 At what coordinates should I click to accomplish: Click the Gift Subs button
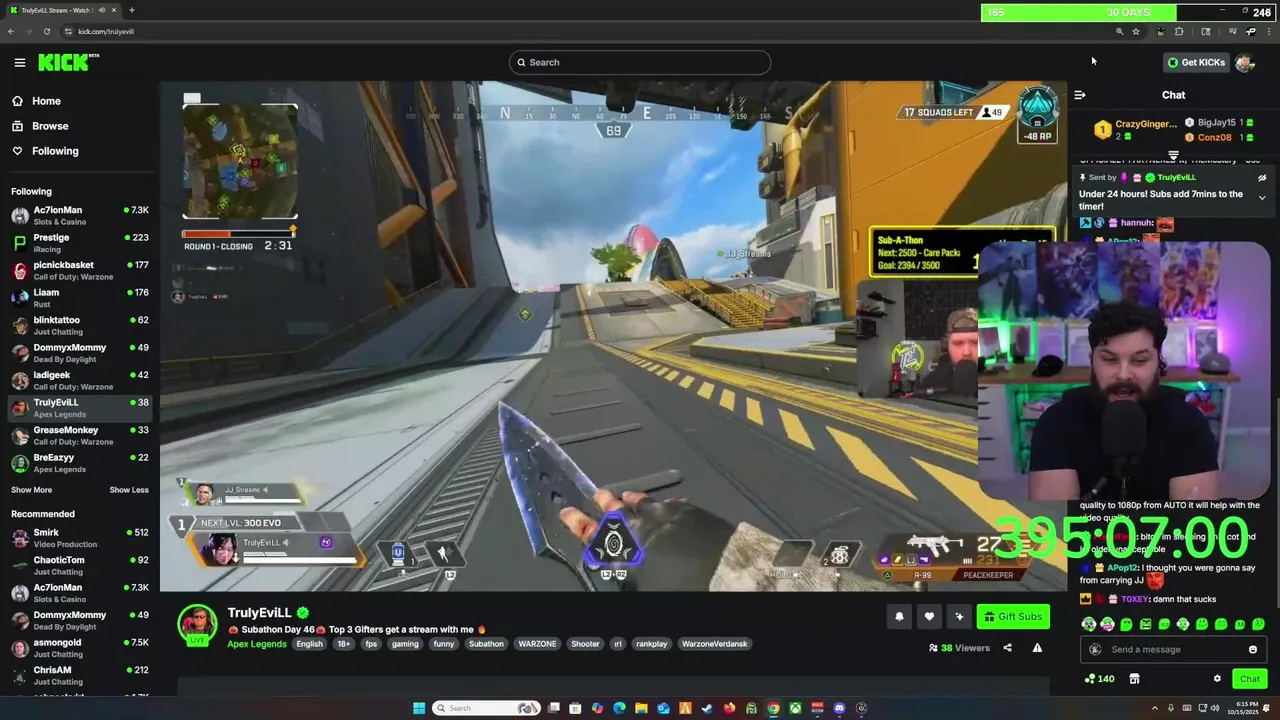click(1013, 617)
